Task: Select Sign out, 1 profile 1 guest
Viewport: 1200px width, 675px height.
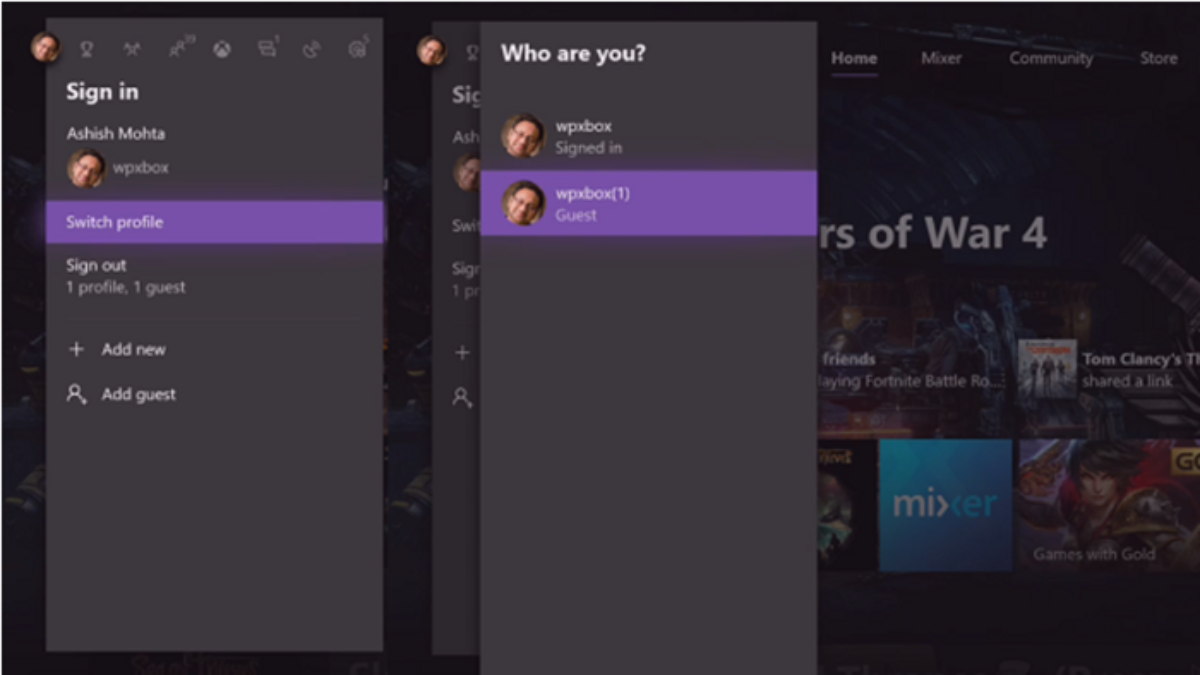Action: [214, 276]
